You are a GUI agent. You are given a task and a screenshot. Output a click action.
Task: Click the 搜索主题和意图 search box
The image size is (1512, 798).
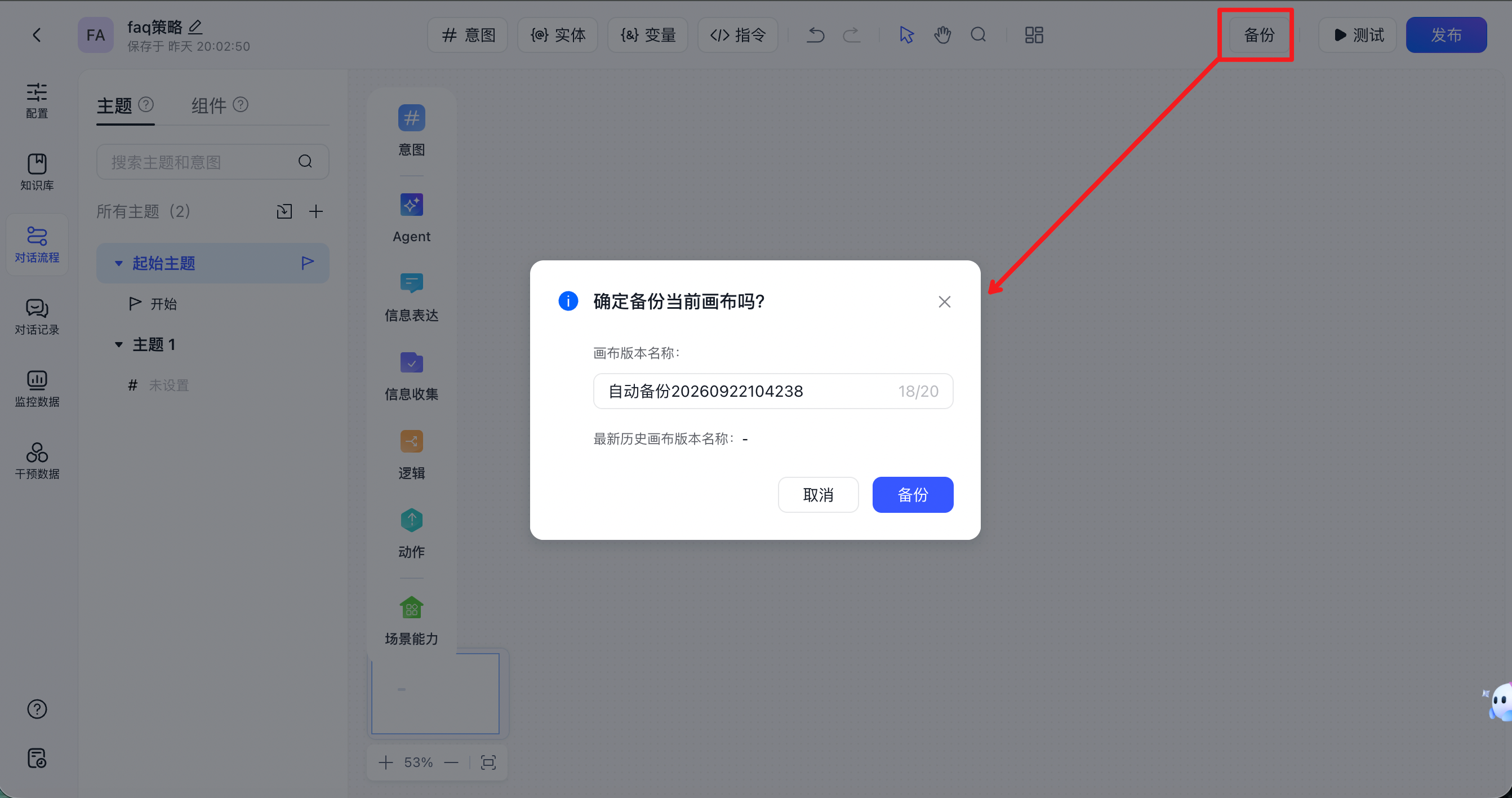click(x=212, y=162)
